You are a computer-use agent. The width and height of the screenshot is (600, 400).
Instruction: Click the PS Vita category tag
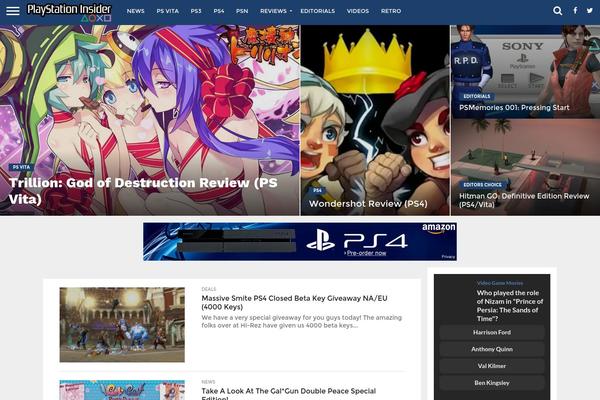(x=21, y=167)
